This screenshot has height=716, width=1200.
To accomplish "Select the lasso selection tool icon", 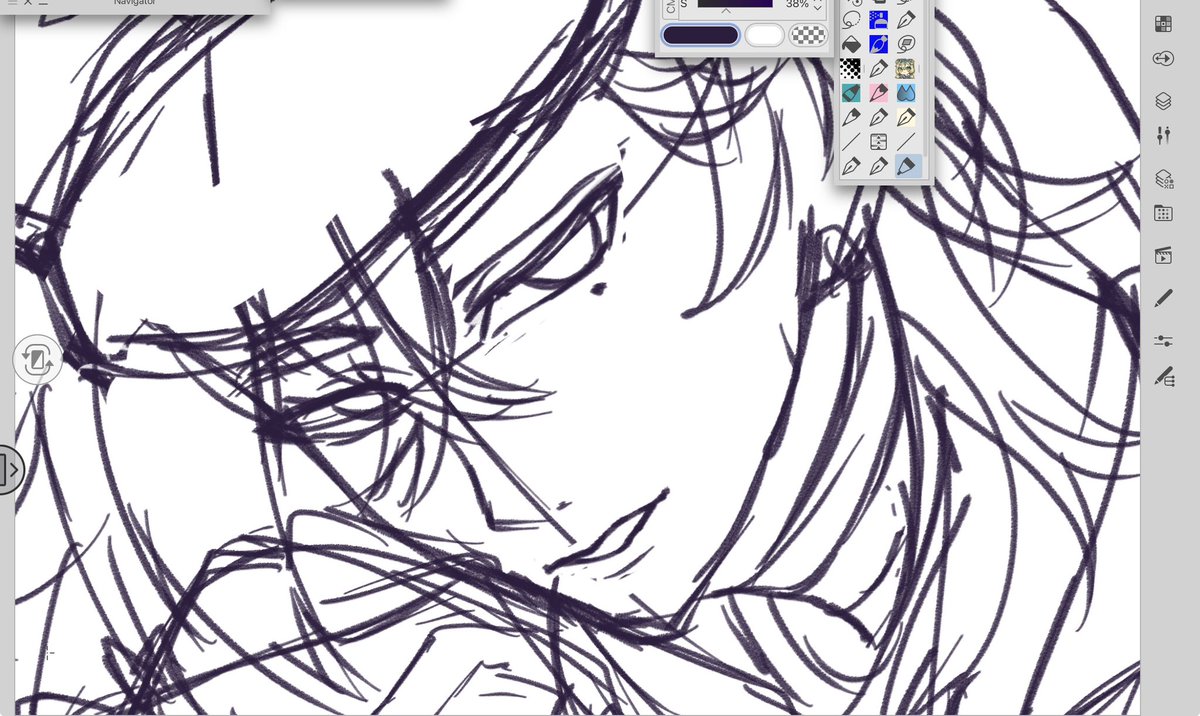I will pos(851,19).
